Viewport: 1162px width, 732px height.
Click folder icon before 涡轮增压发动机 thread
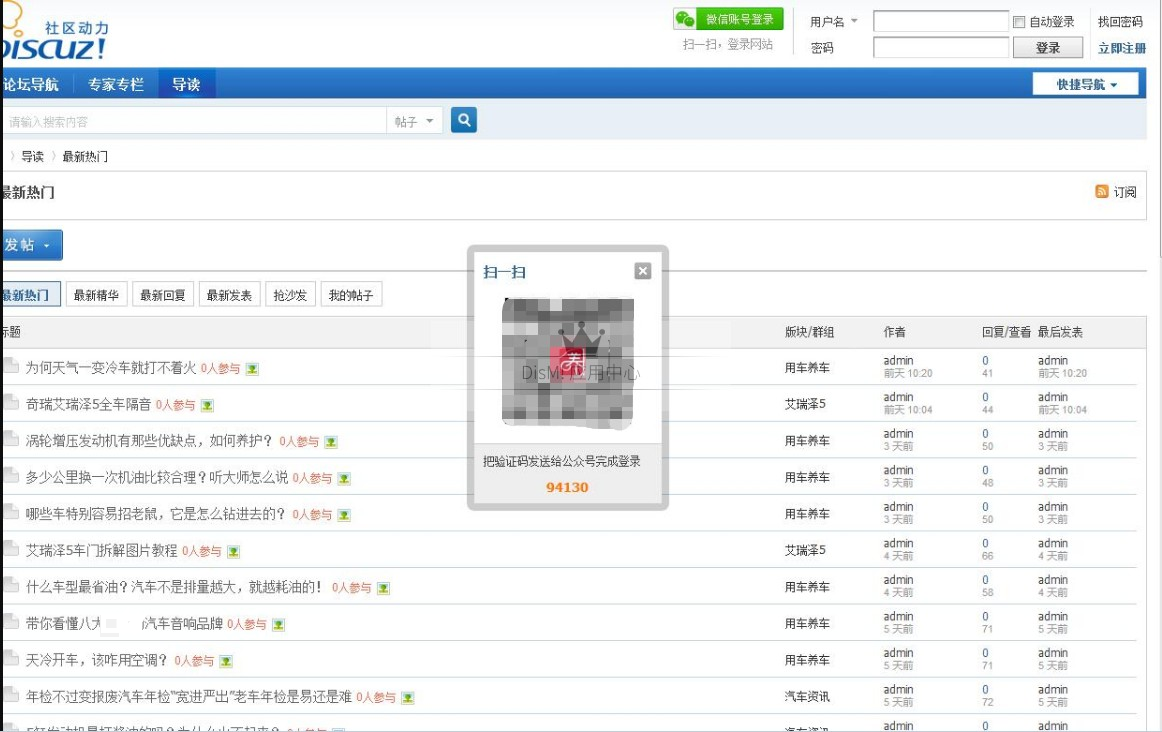(x=10, y=438)
